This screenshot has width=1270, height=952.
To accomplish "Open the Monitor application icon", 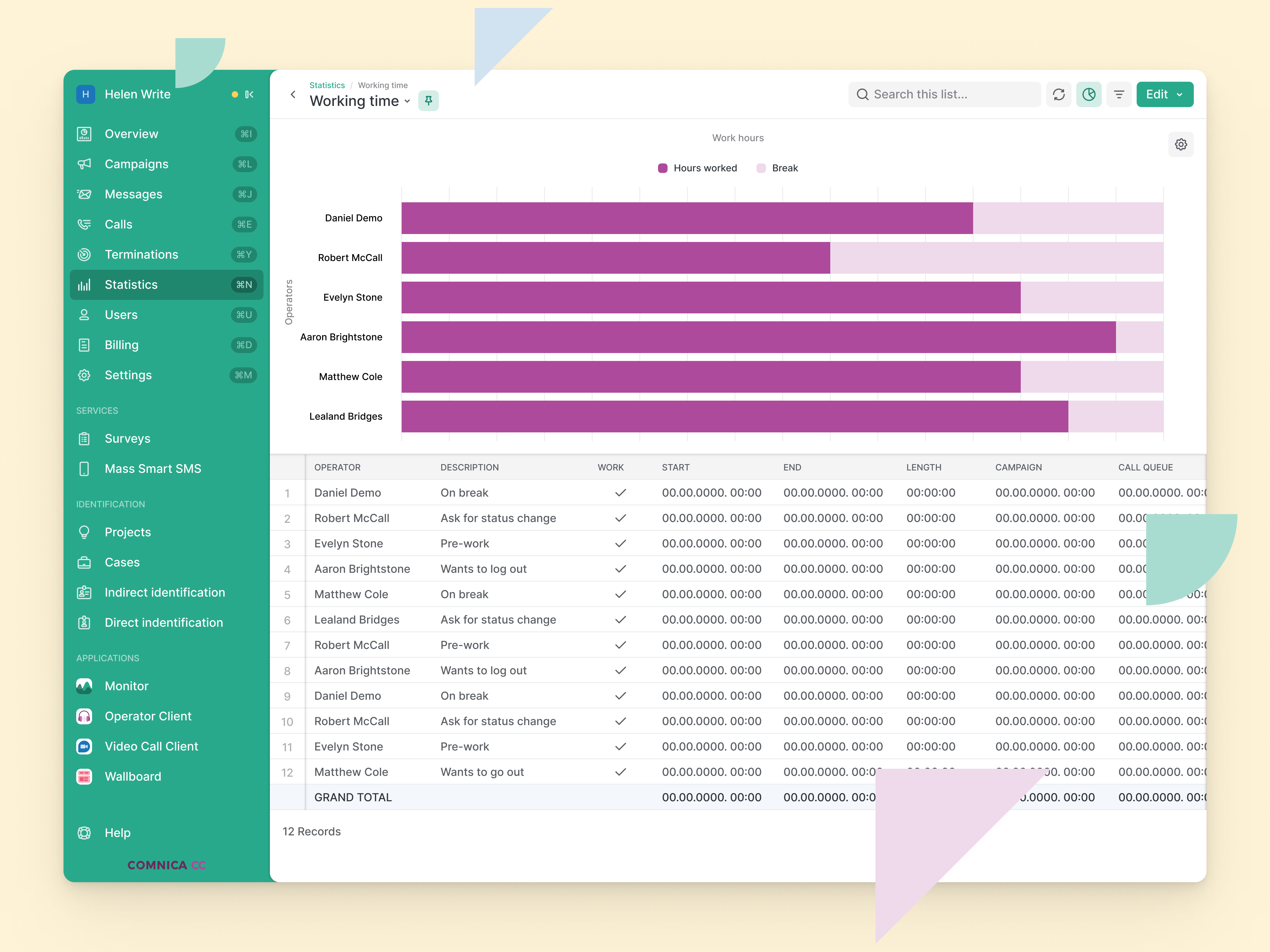I will point(84,686).
